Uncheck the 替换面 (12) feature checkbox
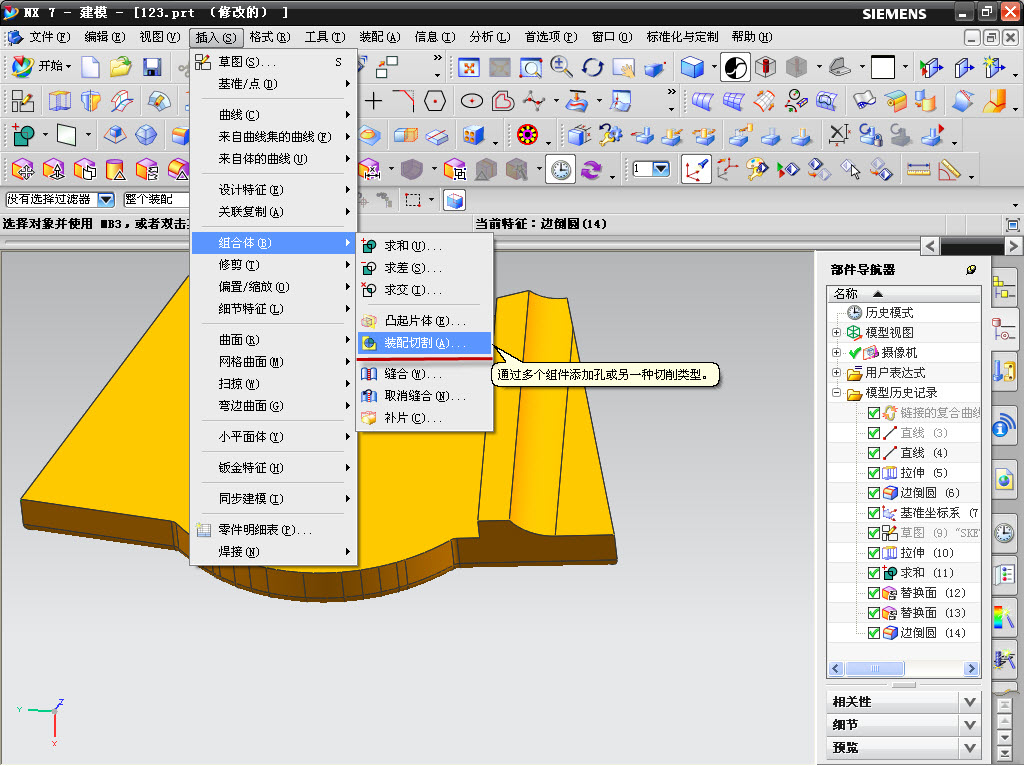 873,593
